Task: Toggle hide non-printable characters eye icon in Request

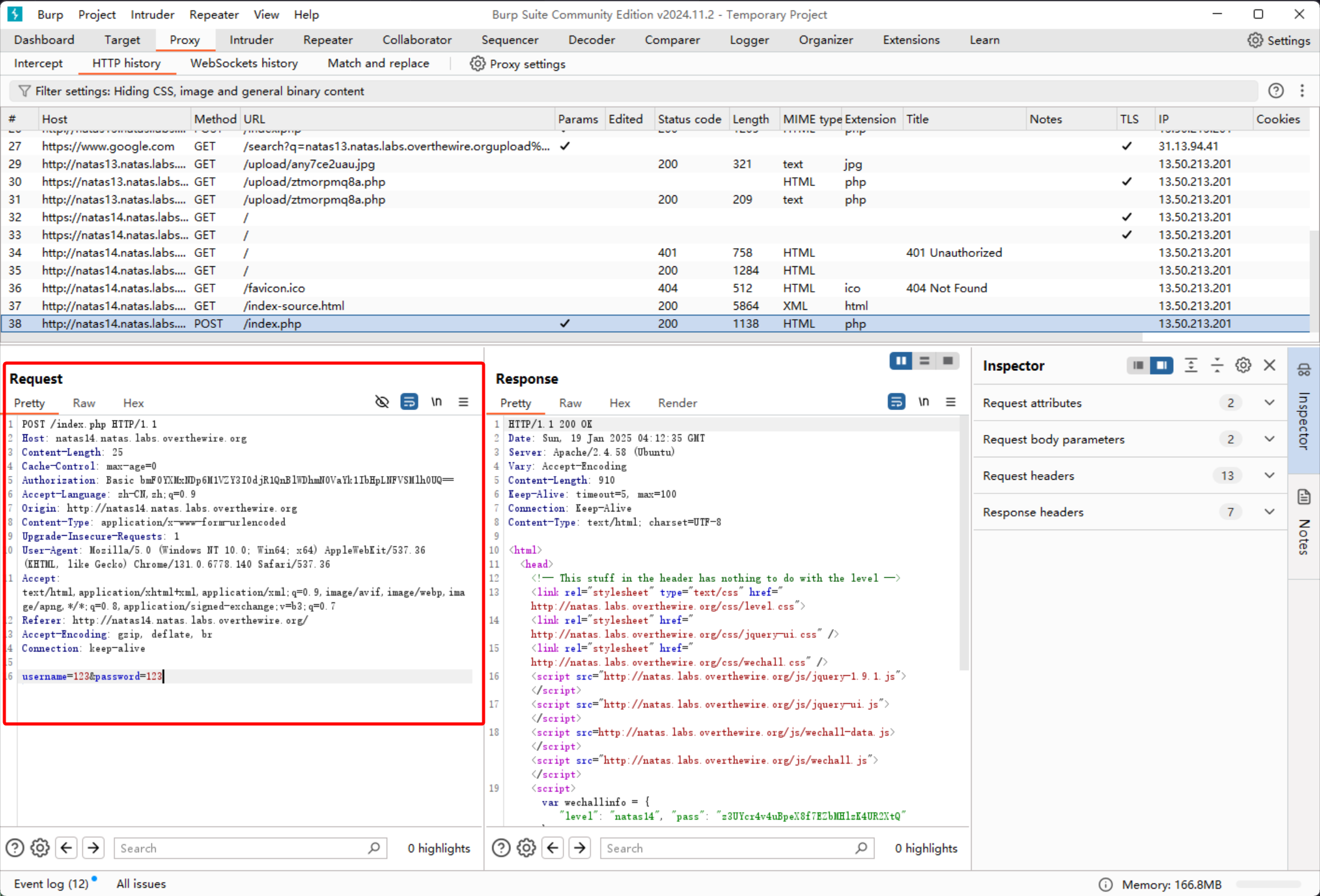Action: (382, 402)
